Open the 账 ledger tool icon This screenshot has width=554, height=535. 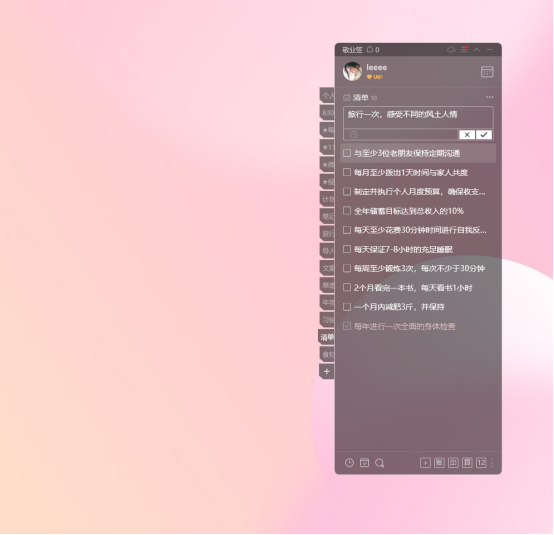coord(439,463)
